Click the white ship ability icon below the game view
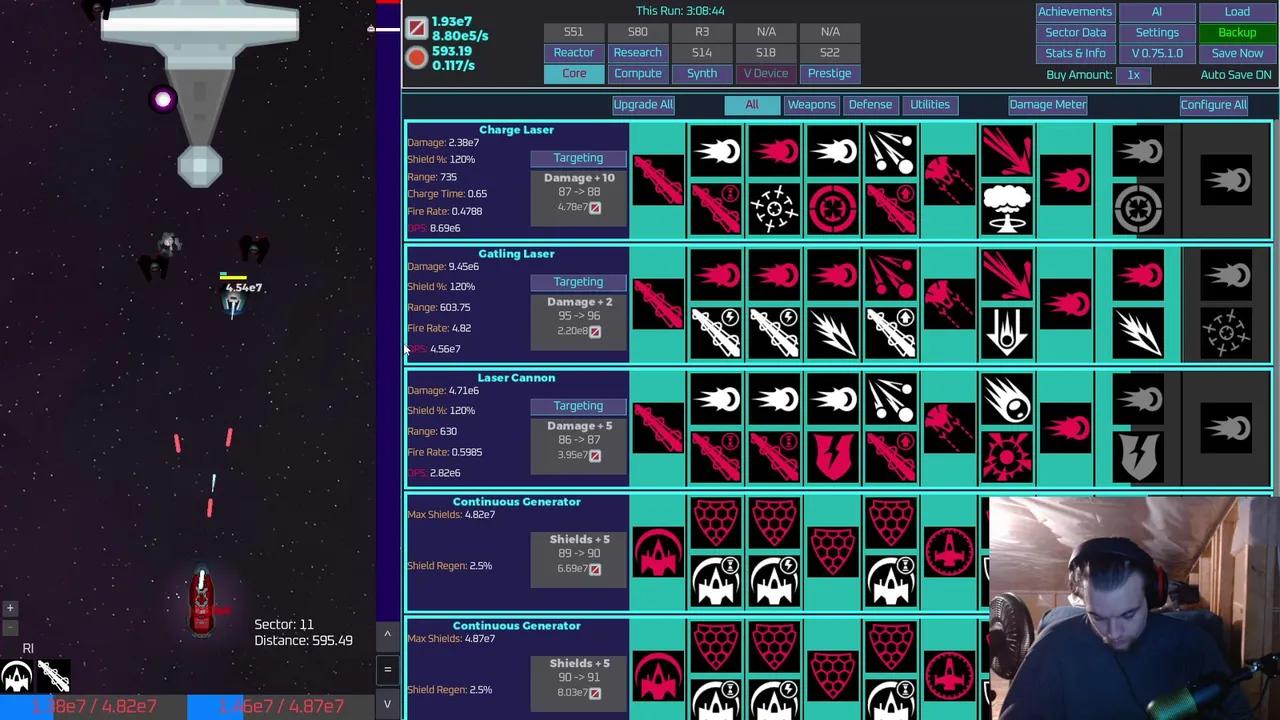Image resolution: width=1280 pixels, height=720 pixels. click(17, 677)
